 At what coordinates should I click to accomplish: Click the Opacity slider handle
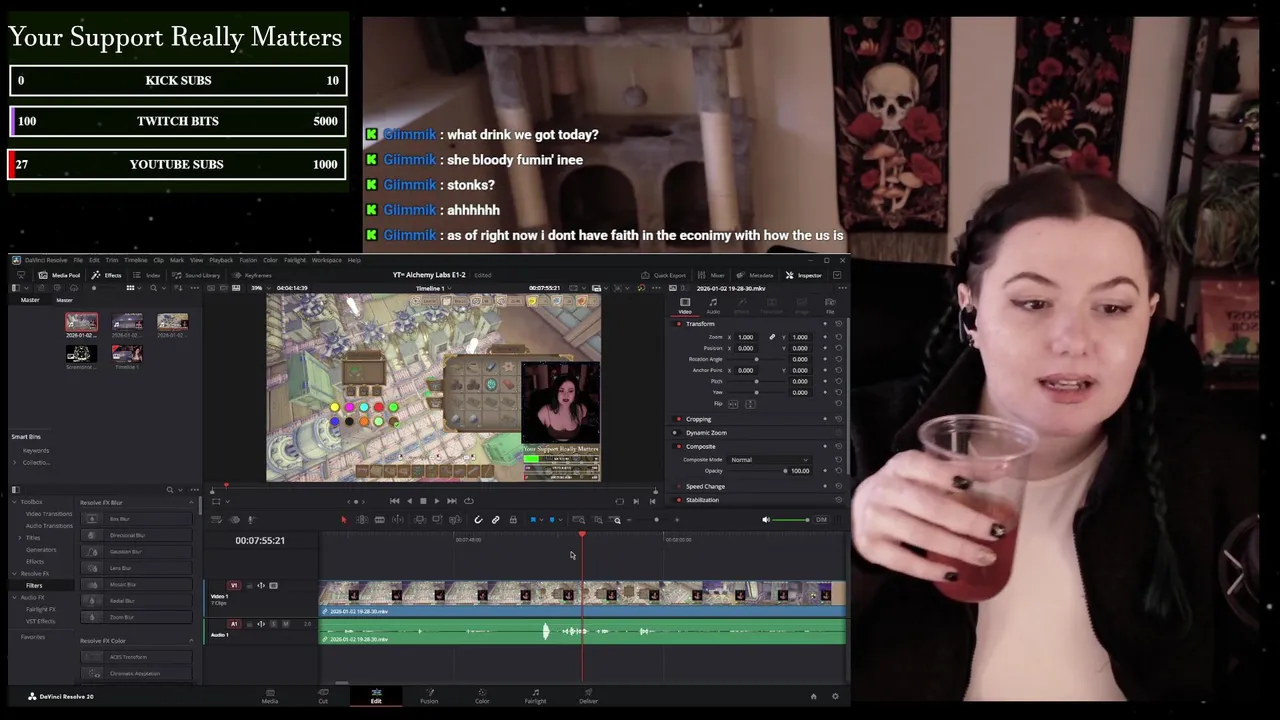point(785,471)
